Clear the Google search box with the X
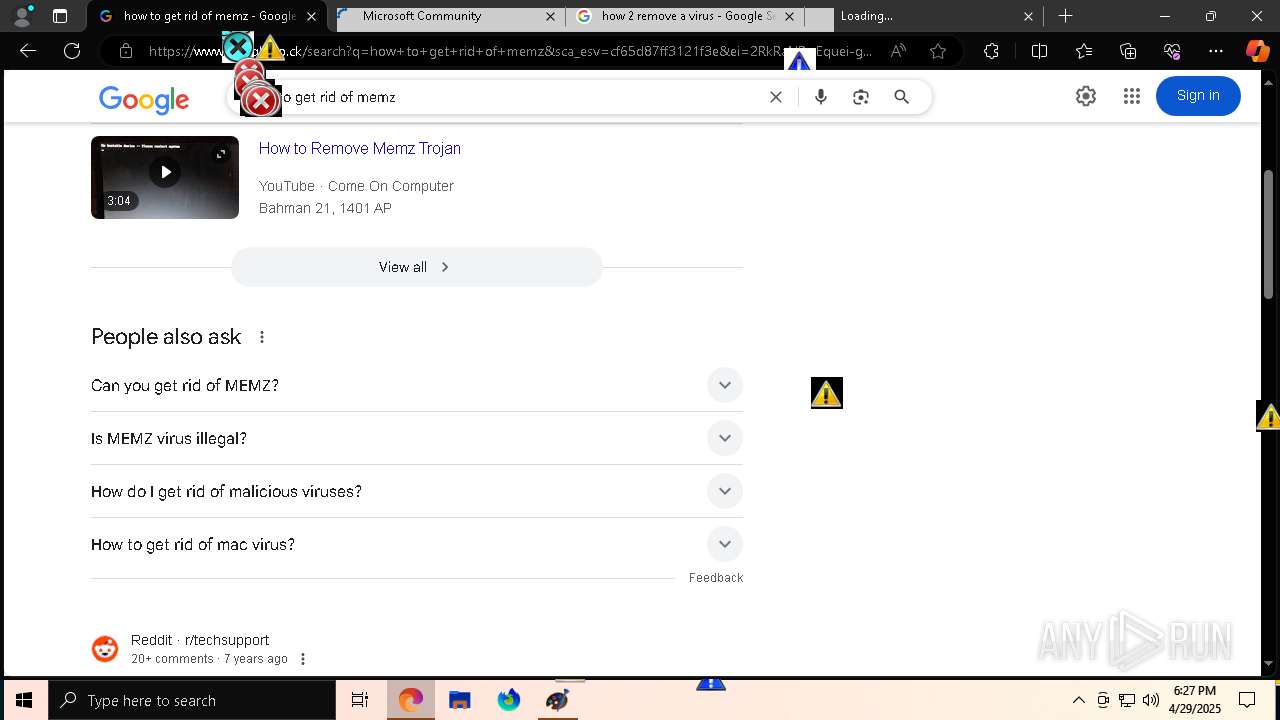The image size is (1280, 720). (x=776, y=97)
